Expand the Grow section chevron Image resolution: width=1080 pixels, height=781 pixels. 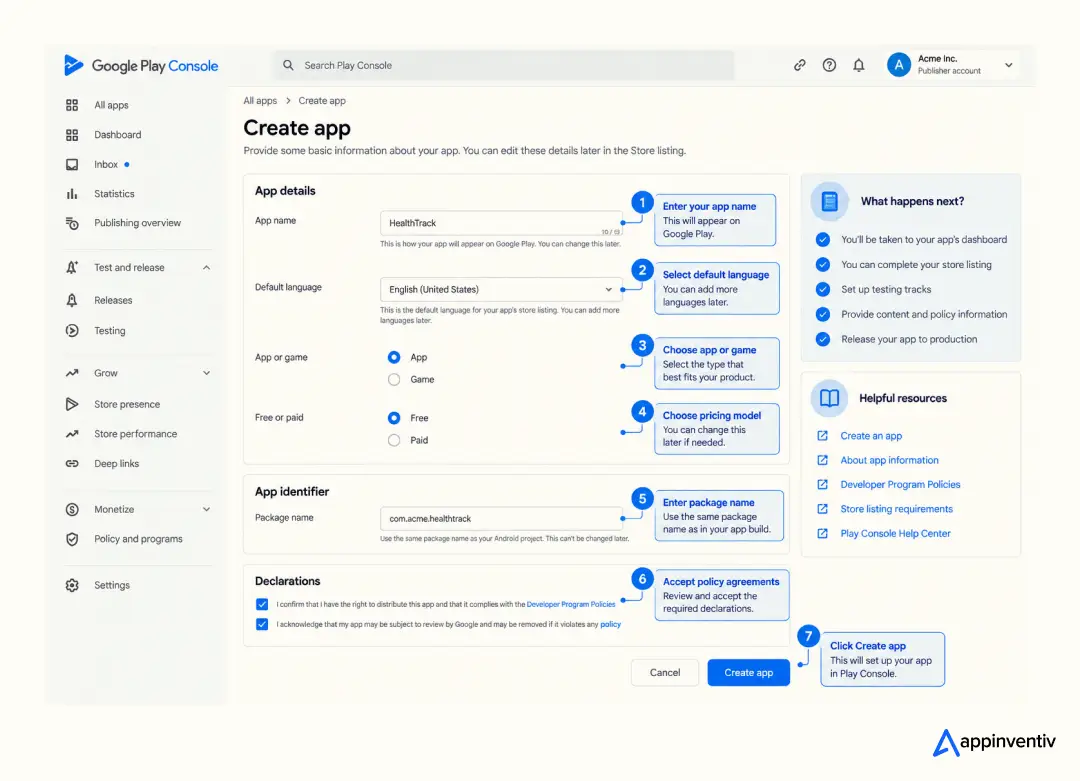click(206, 373)
